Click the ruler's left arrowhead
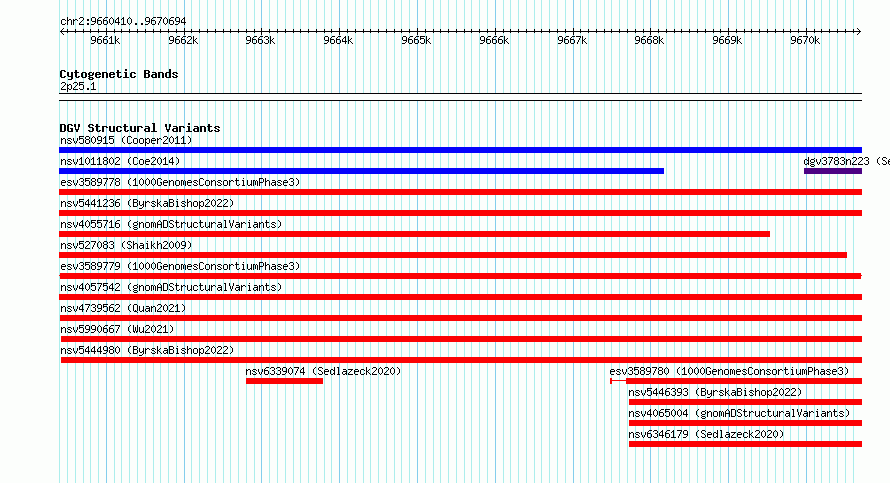Image resolution: width=890 pixels, height=483 pixels. coord(62,32)
